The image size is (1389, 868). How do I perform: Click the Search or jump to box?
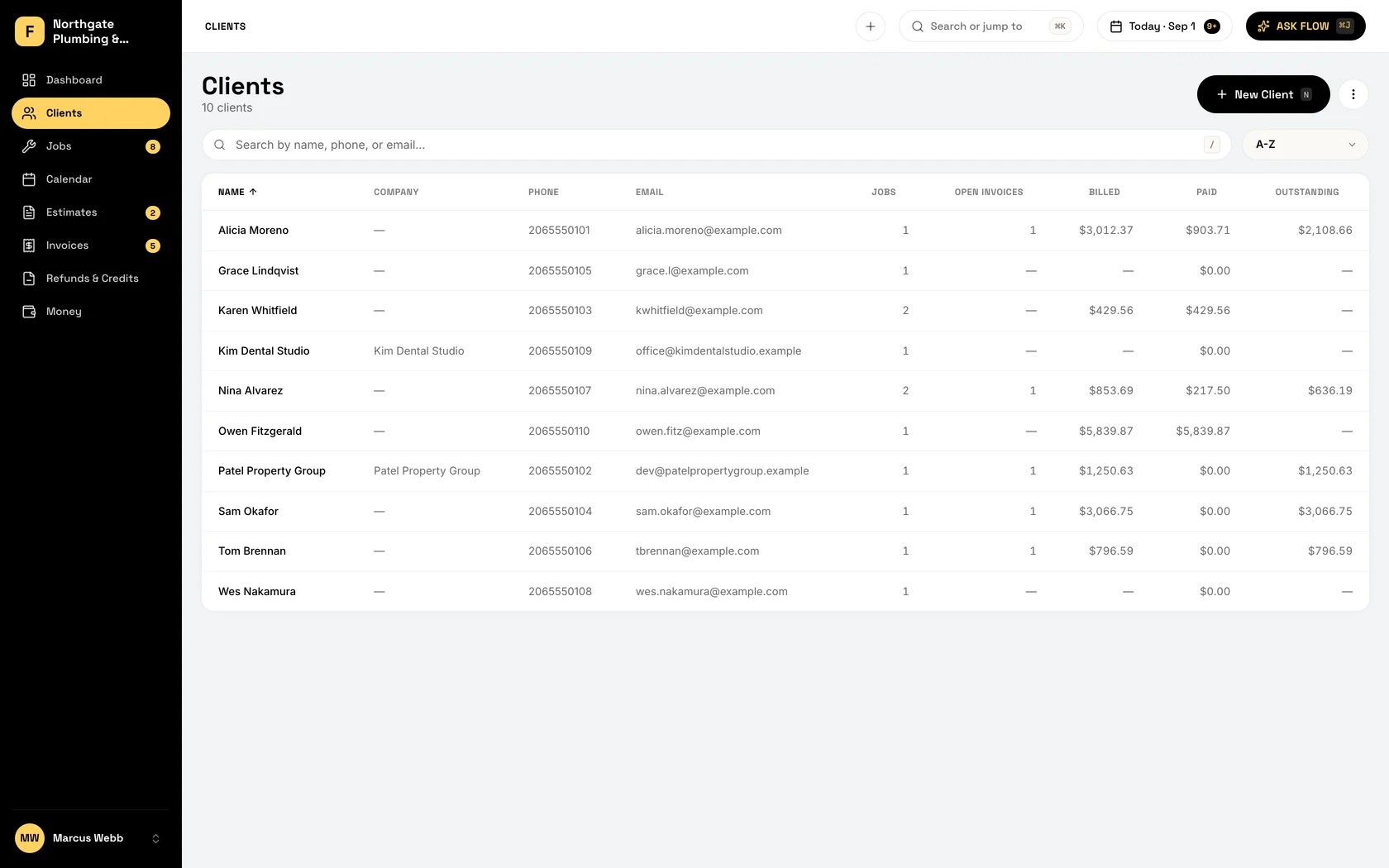(990, 26)
